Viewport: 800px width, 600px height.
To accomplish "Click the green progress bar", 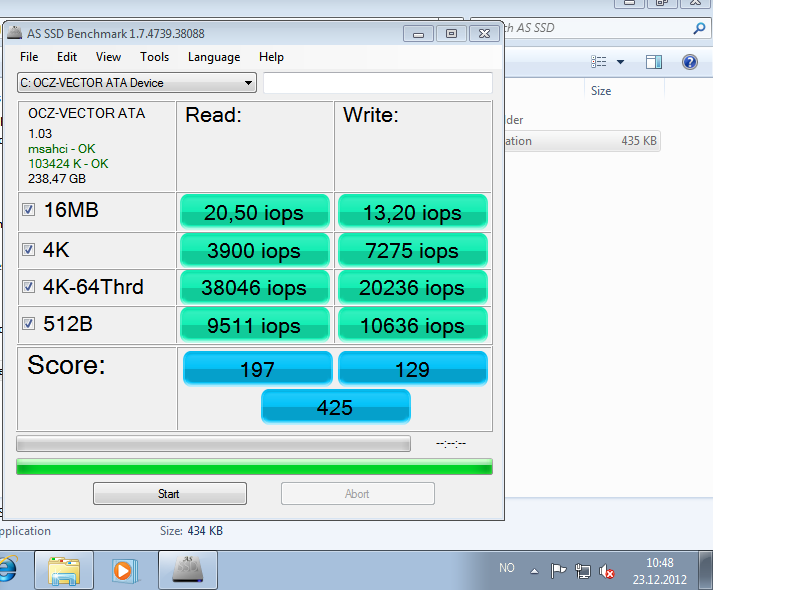I will click(x=254, y=467).
